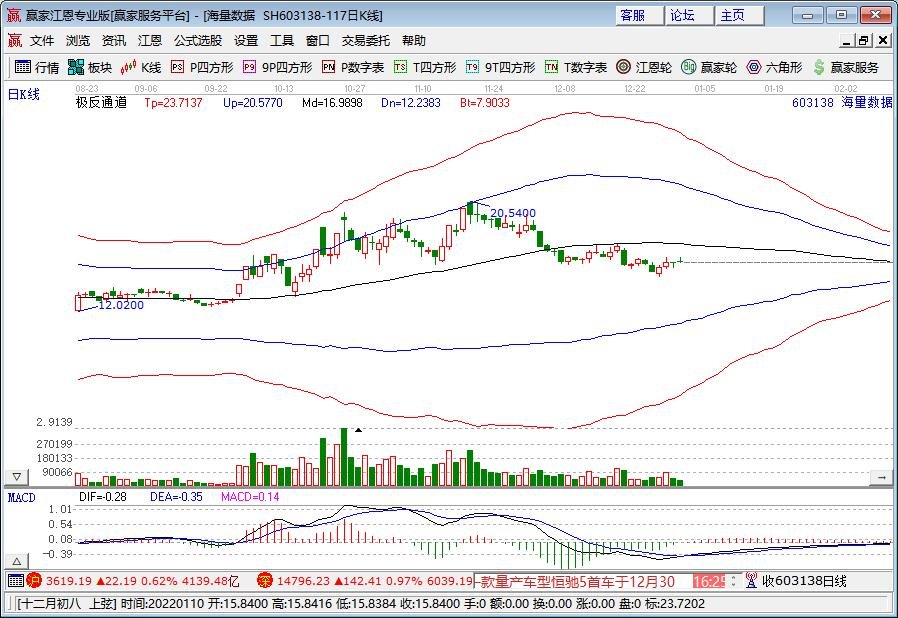The image size is (898, 618).
Task: Click the 收603138日线 status text
Action: coord(805,581)
